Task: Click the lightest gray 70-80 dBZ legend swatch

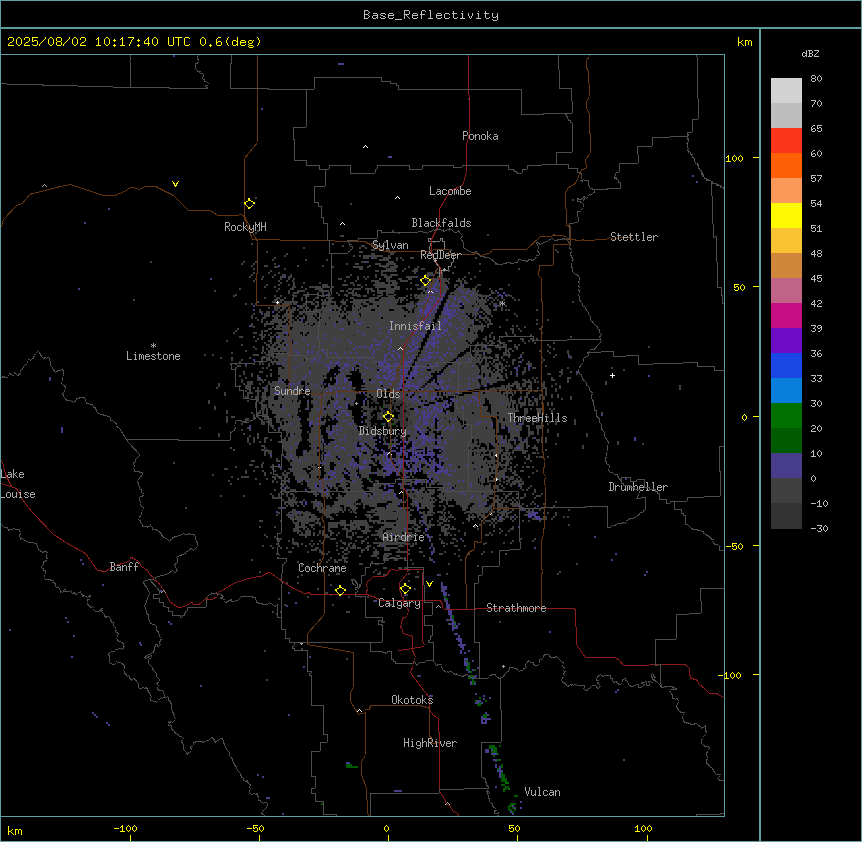Action: click(x=786, y=91)
